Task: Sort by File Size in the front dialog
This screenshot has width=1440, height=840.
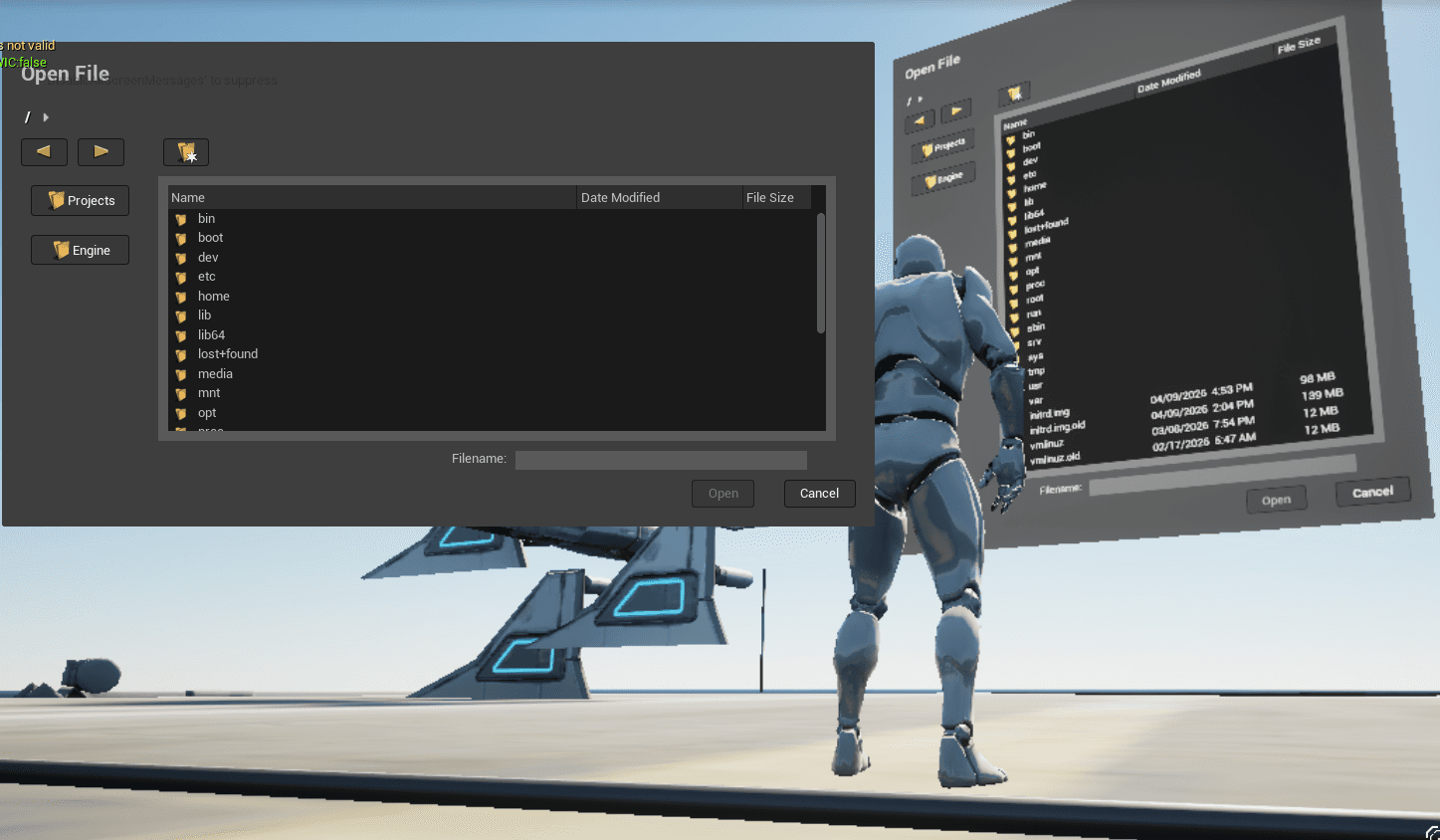Action: coord(777,197)
